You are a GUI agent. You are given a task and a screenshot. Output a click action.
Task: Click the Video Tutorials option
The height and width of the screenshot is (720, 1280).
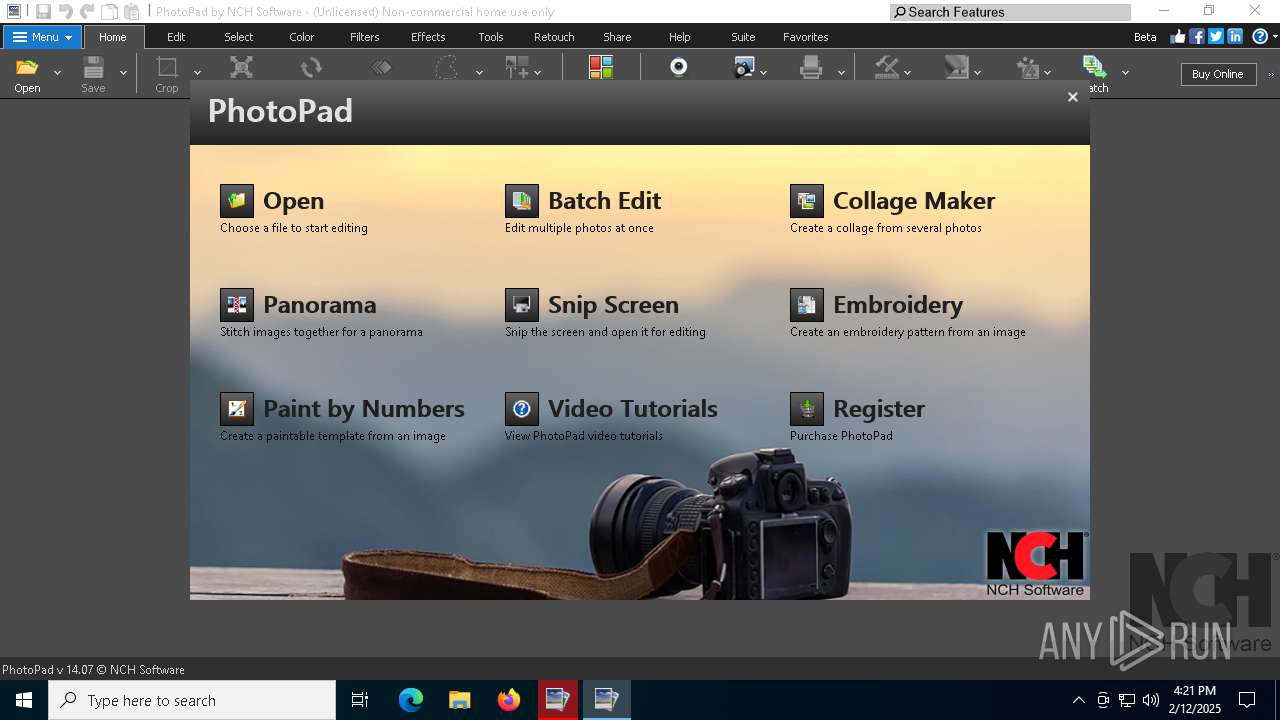[633, 409]
